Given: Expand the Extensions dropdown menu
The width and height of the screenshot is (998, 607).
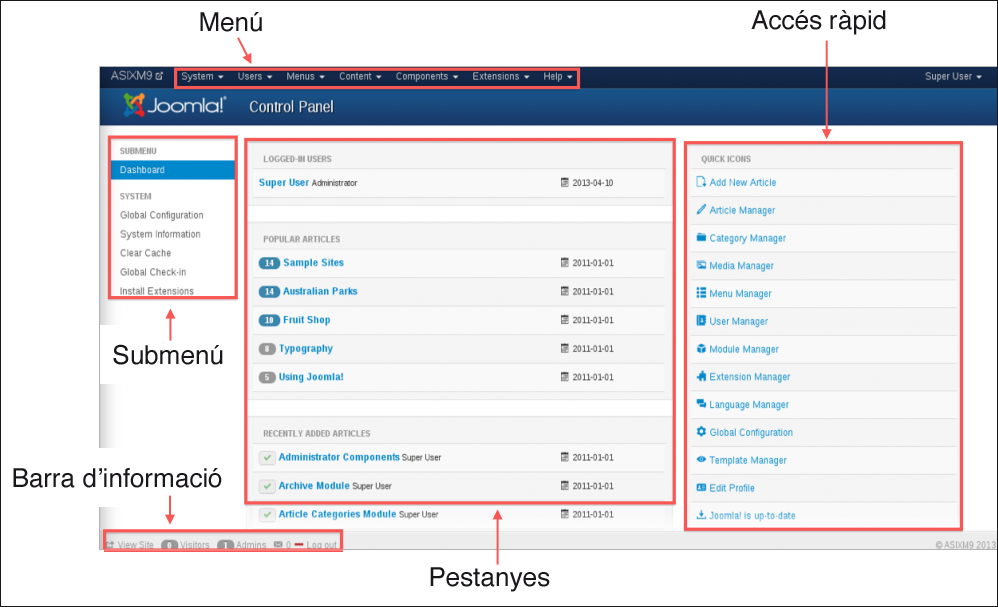Looking at the screenshot, I should coord(501,76).
